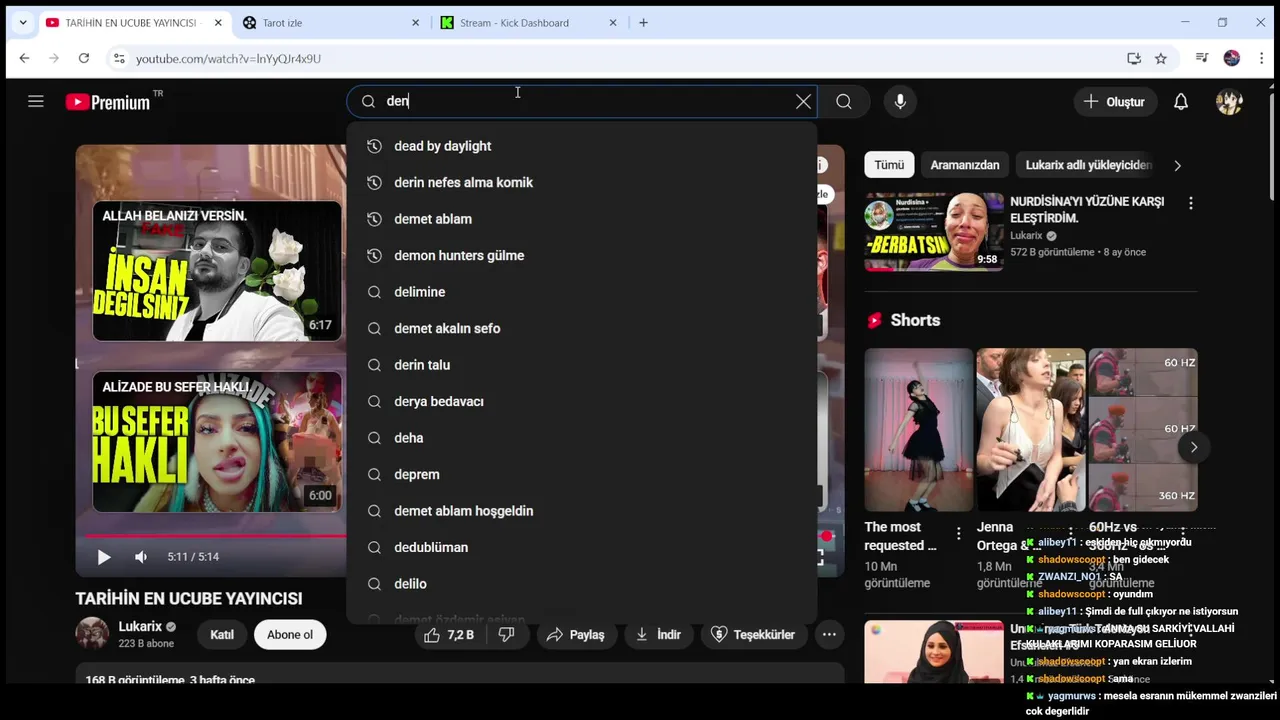Click history icon next to "dead by daylight"
Image resolution: width=1280 pixels, height=720 pixels.
pos(374,146)
